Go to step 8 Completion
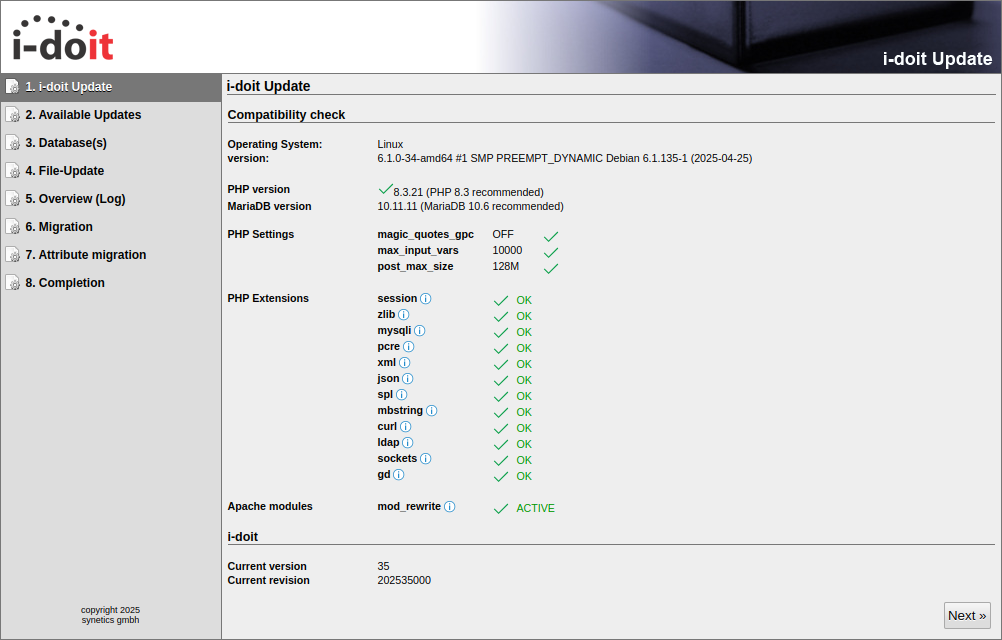 tap(65, 283)
